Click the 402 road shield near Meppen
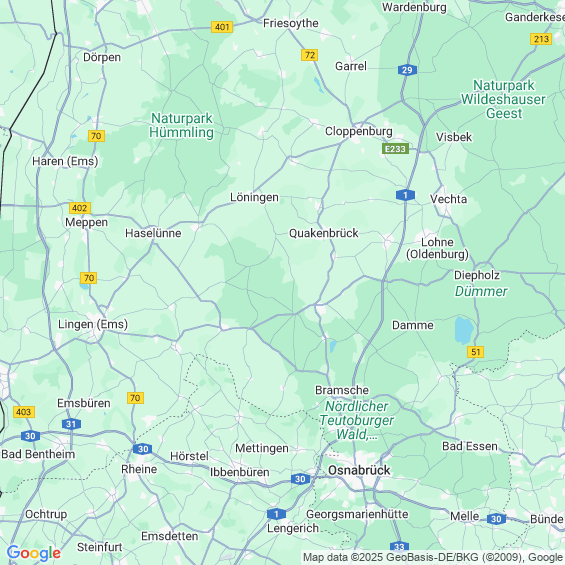Viewport: 565px width, 565px height. click(80, 208)
